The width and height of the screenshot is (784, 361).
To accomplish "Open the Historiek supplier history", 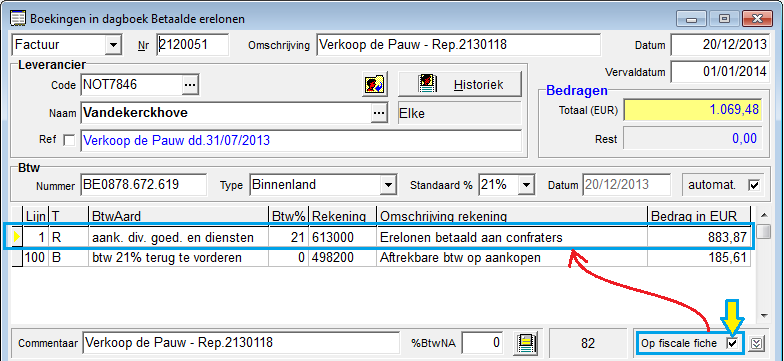I will pos(460,84).
